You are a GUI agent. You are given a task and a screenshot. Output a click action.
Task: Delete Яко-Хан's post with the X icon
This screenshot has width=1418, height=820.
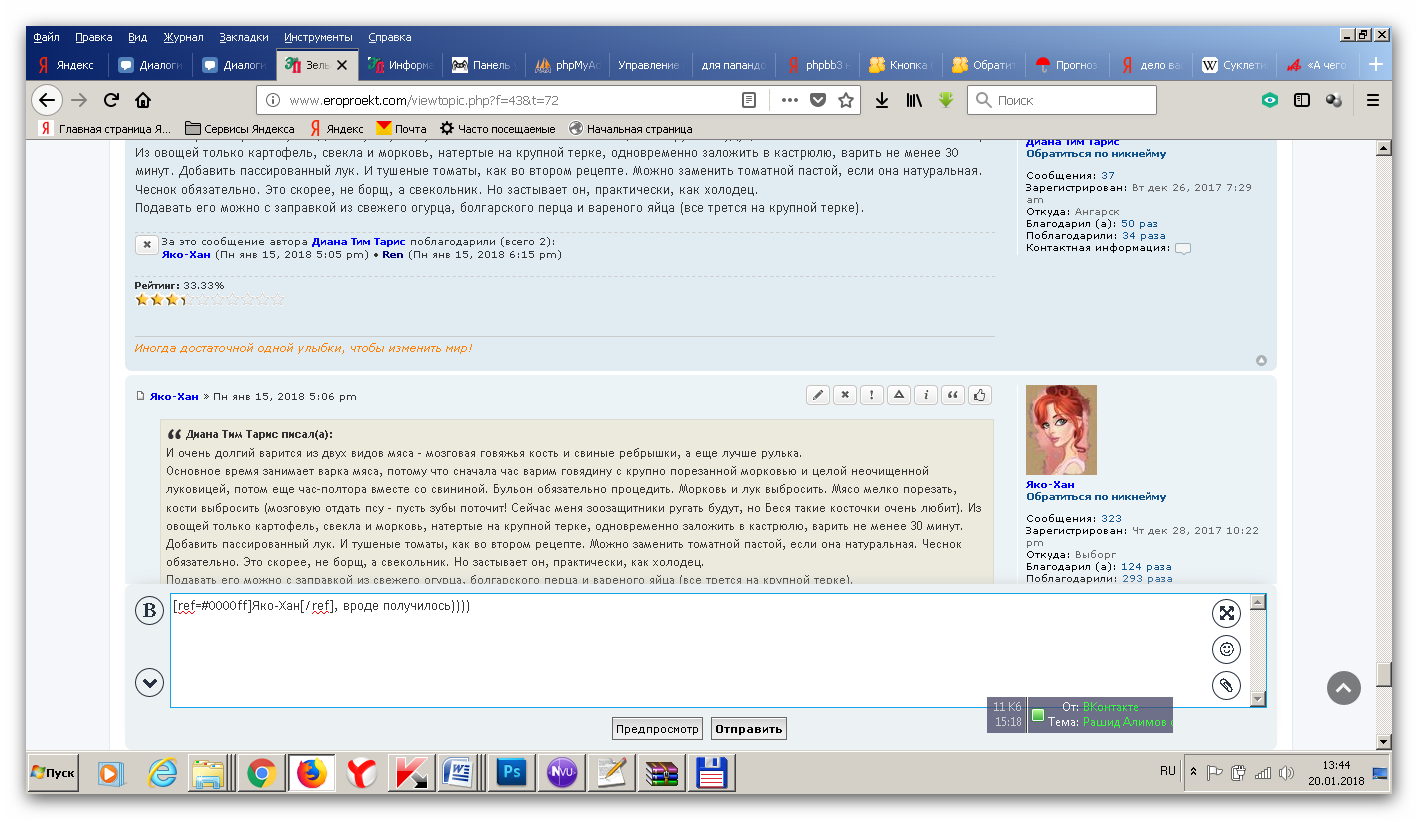(x=845, y=395)
